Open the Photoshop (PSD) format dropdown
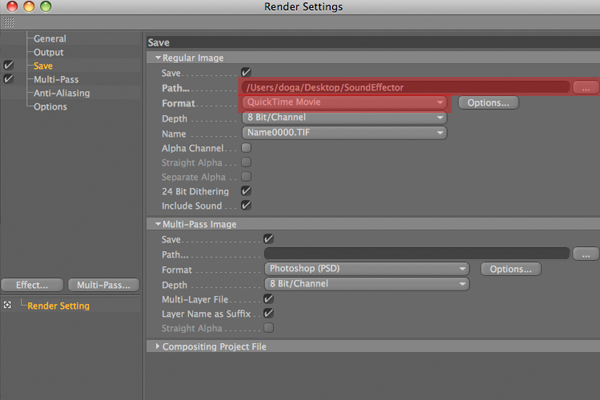 [367, 269]
